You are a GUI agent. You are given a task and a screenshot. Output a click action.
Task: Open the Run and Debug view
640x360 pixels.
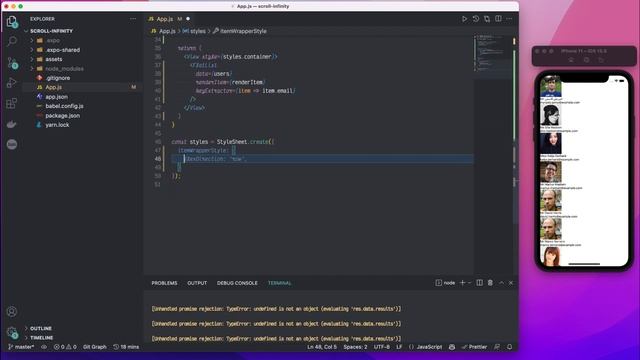12,82
